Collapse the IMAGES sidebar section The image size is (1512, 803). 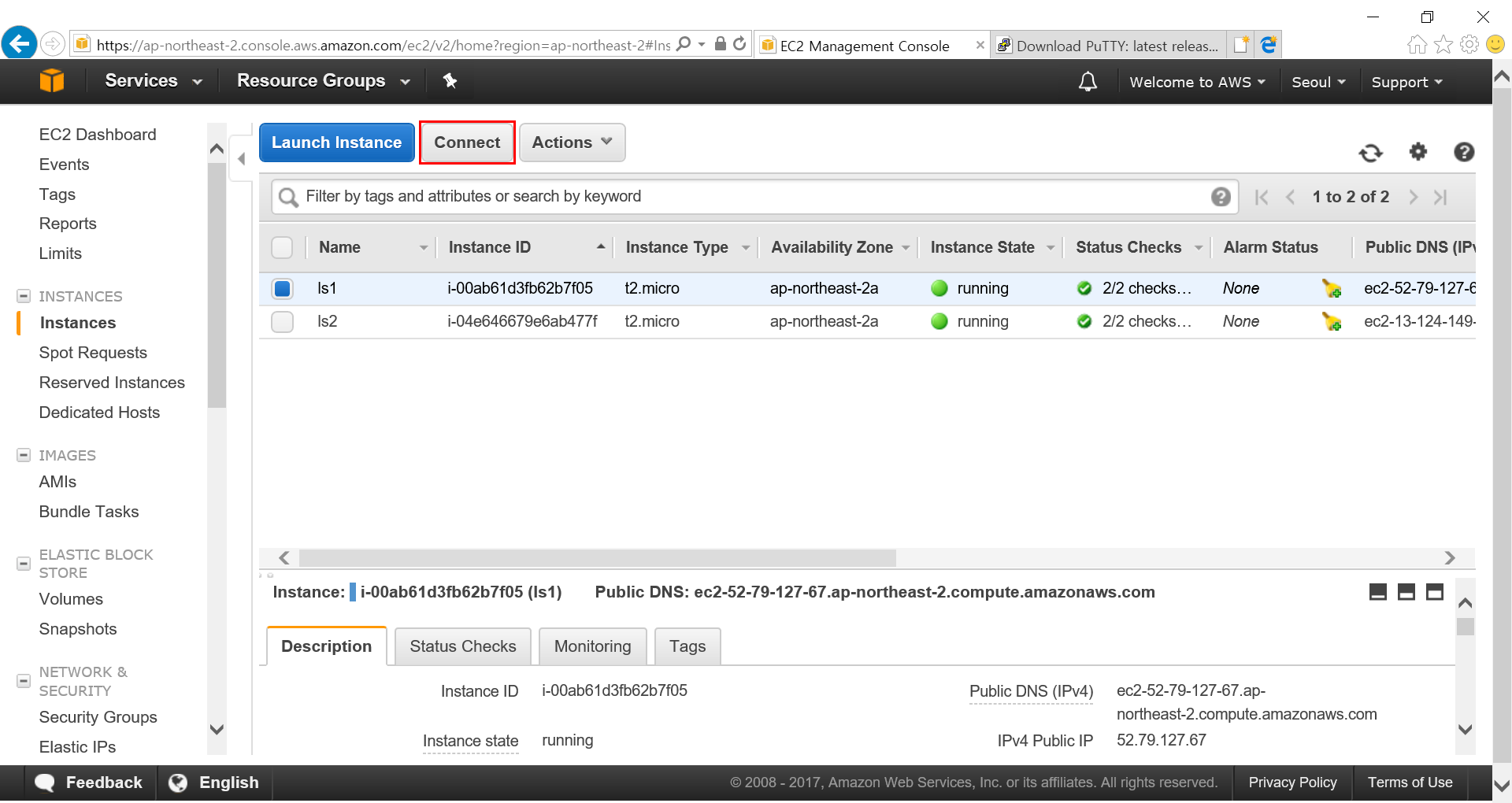(x=24, y=455)
